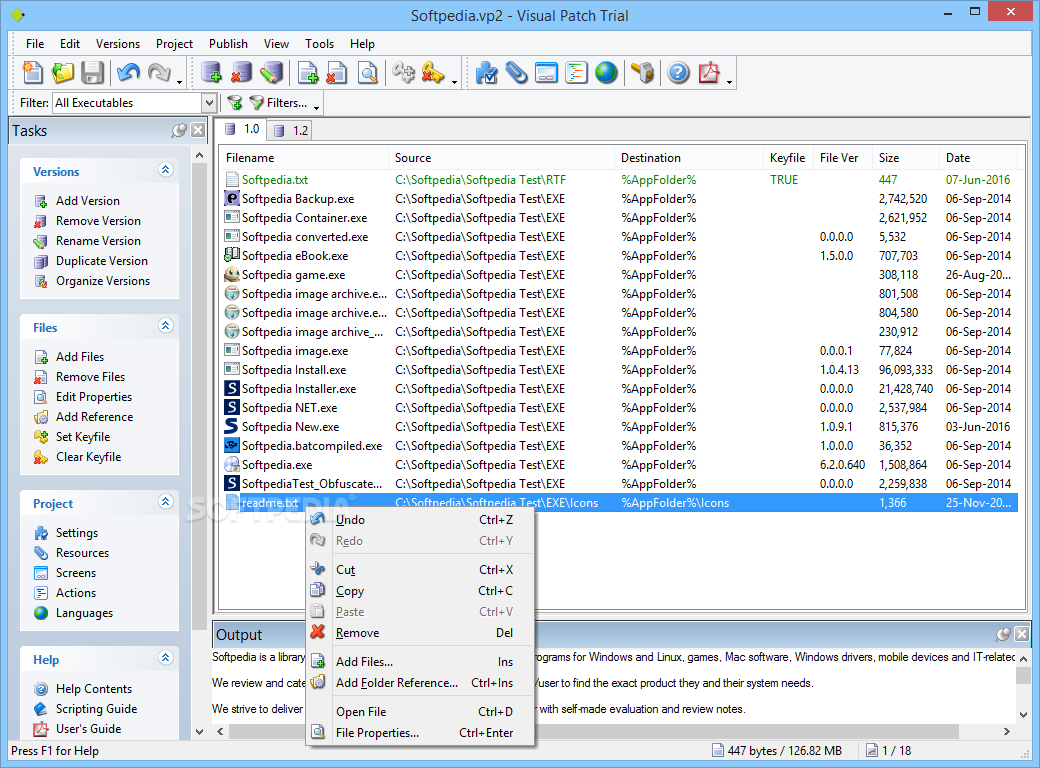The height and width of the screenshot is (768, 1040).
Task: Sort by the Date column header
Action: [x=978, y=158]
